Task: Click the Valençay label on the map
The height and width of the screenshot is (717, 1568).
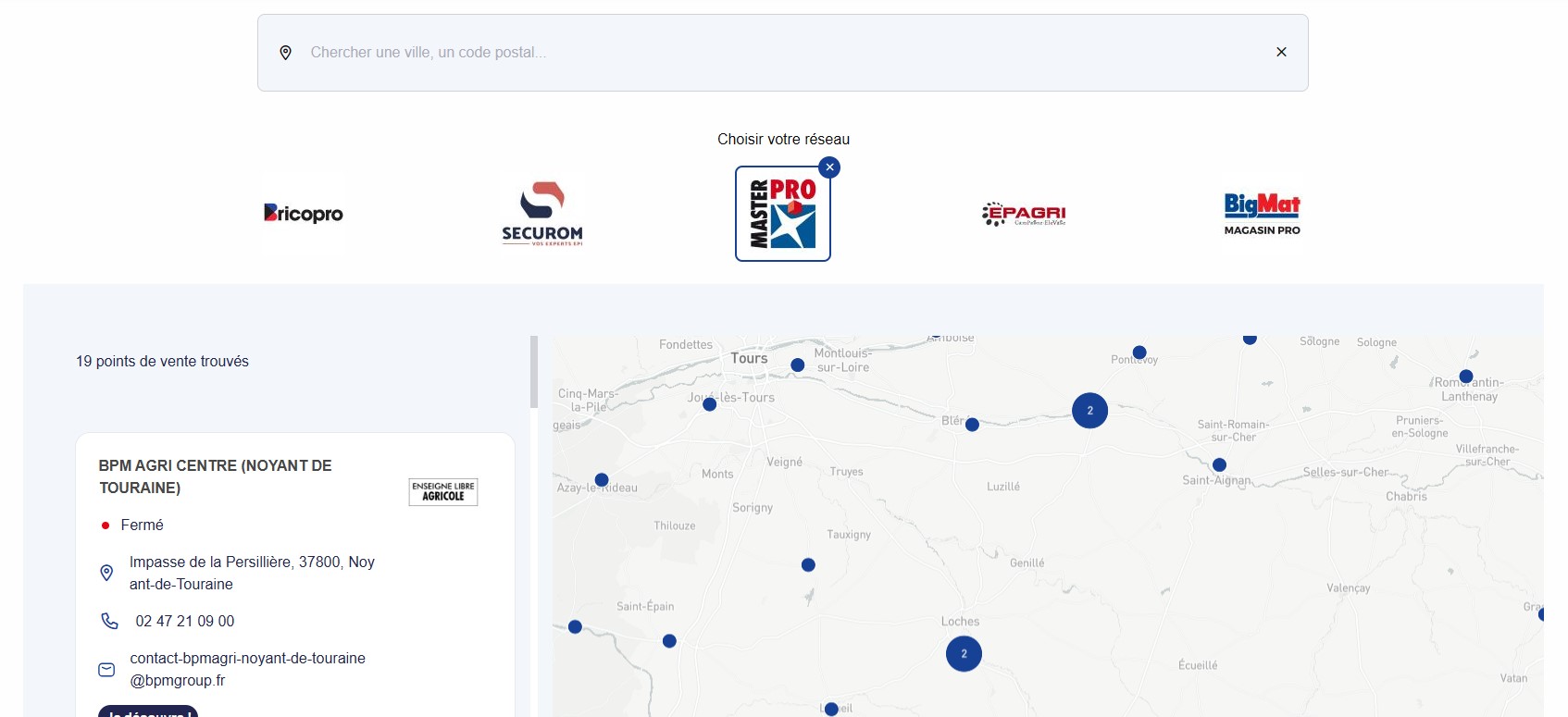Action: click(1348, 588)
